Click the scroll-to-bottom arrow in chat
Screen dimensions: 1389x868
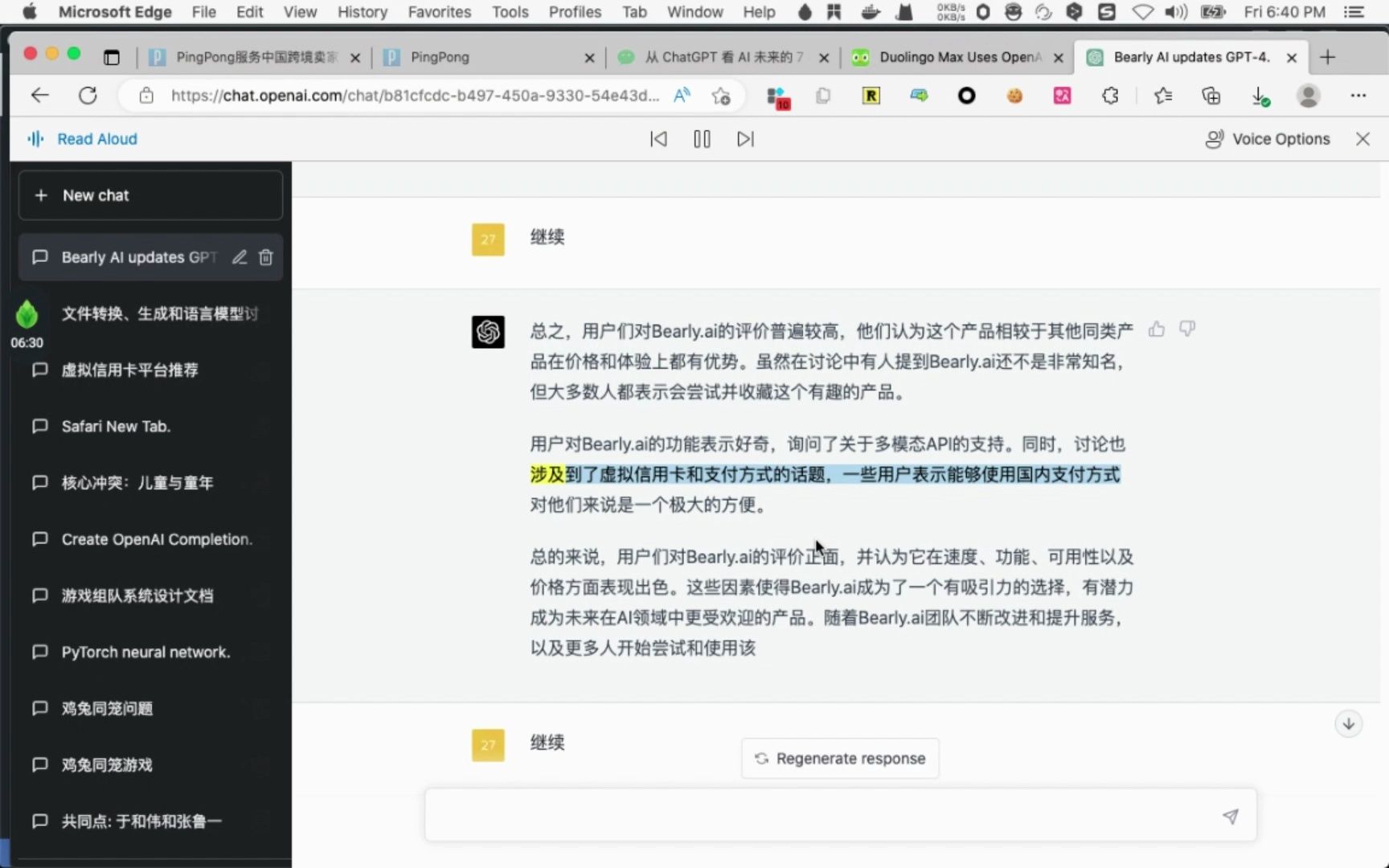click(x=1348, y=723)
